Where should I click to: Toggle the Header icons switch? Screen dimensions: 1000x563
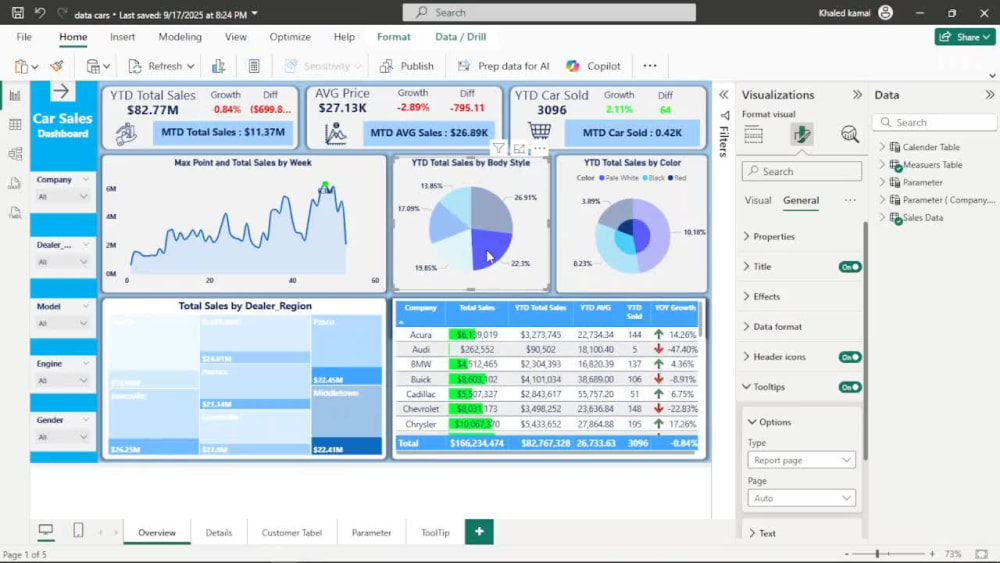point(850,357)
